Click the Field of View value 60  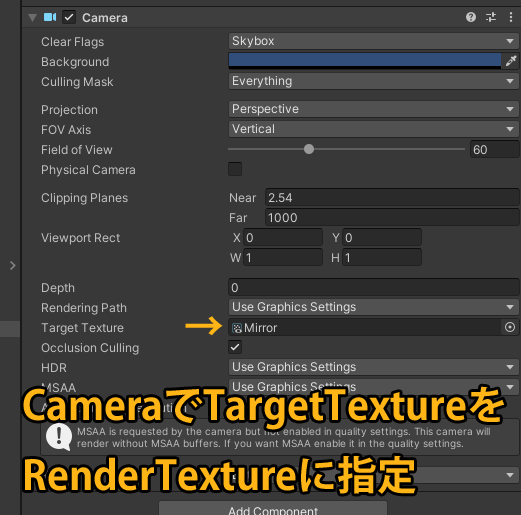tap(495, 149)
